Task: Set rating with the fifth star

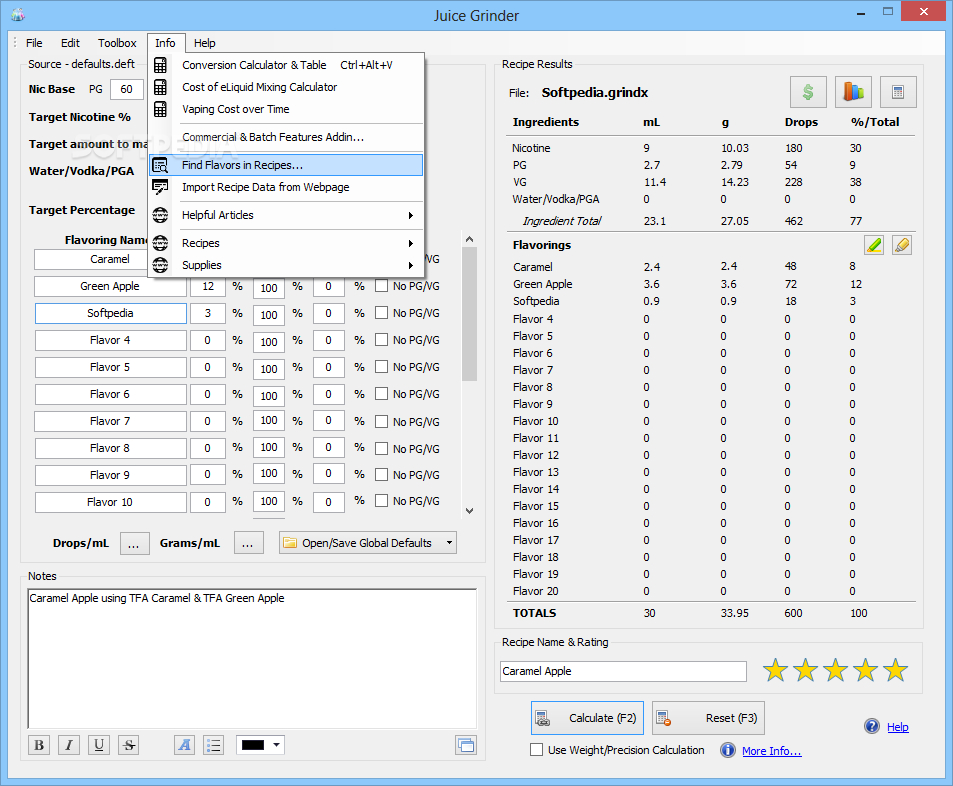Action: (x=895, y=670)
